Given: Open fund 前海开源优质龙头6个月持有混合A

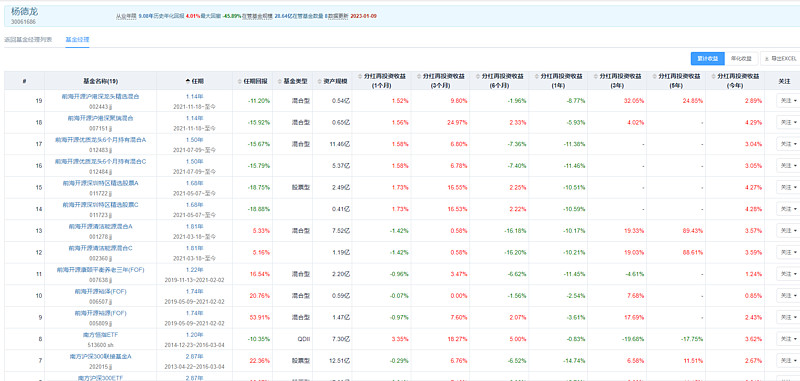Looking at the screenshot, I should [101, 139].
